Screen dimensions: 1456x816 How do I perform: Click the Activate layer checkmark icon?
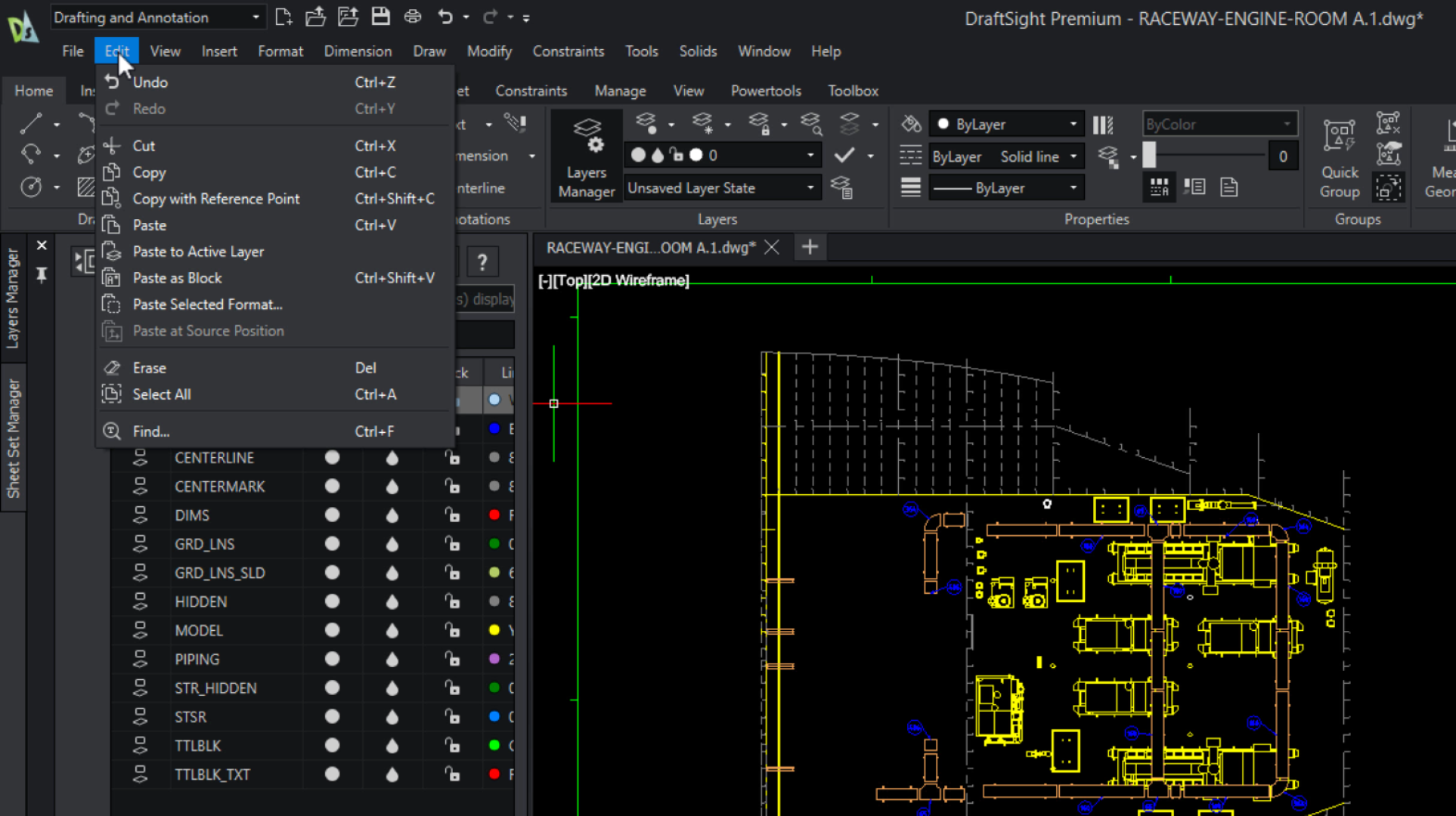pyautogui.click(x=844, y=156)
